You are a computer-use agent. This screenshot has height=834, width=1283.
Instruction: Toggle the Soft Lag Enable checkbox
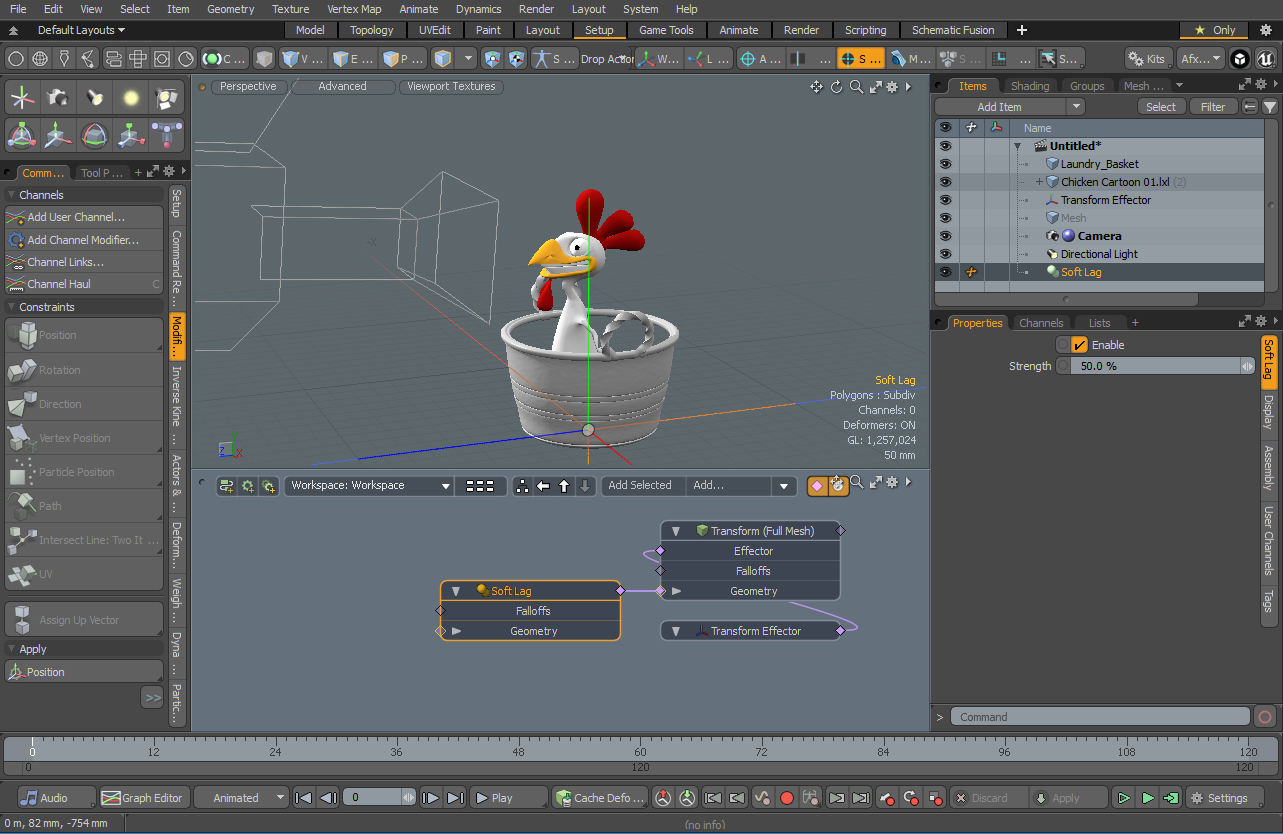coord(1079,345)
